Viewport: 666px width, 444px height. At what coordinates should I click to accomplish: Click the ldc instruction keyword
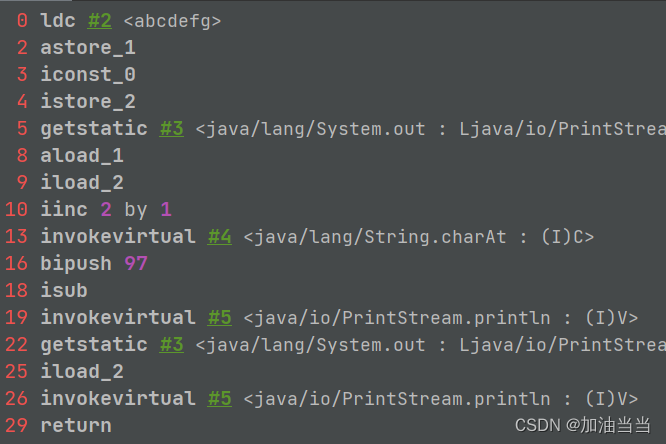pos(58,20)
